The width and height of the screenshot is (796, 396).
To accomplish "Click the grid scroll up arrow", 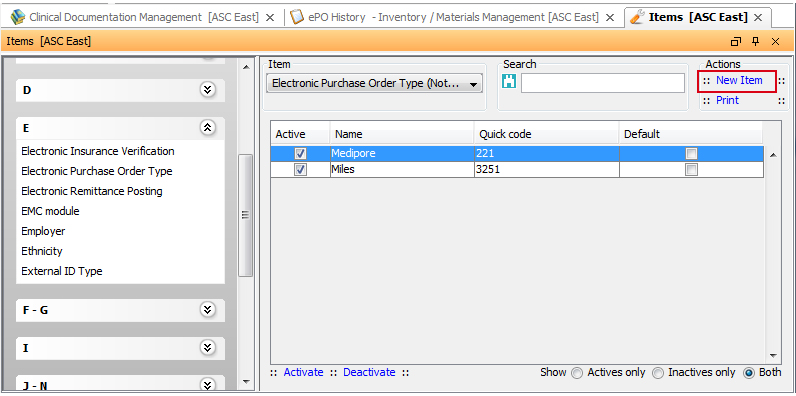I will (x=773, y=155).
